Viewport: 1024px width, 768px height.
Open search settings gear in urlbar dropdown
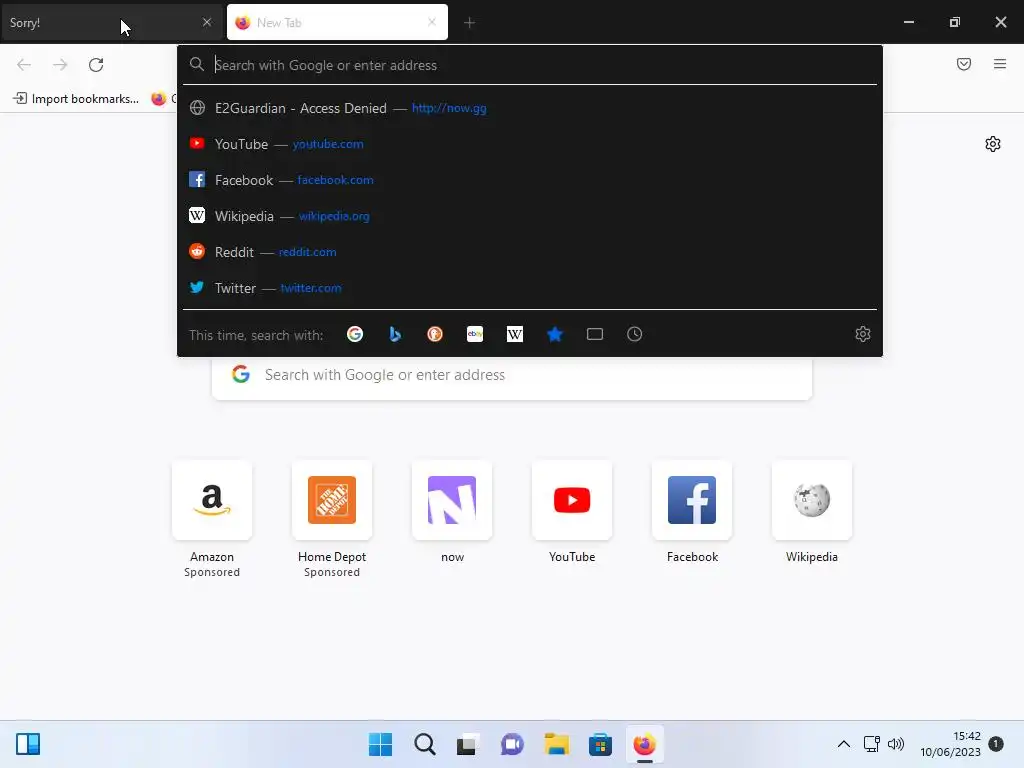point(863,334)
